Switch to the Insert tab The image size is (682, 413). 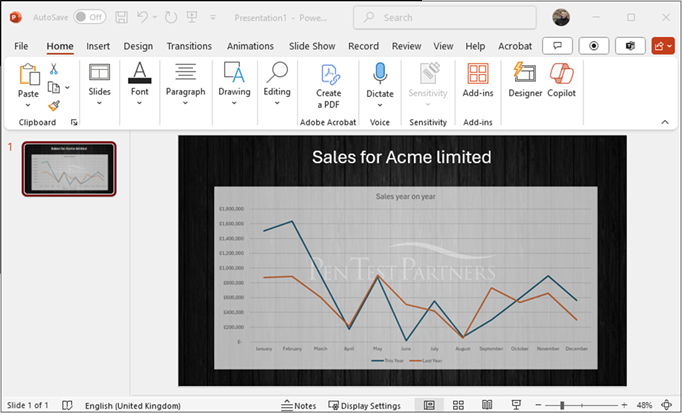pyautogui.click(x=98, y=46)
